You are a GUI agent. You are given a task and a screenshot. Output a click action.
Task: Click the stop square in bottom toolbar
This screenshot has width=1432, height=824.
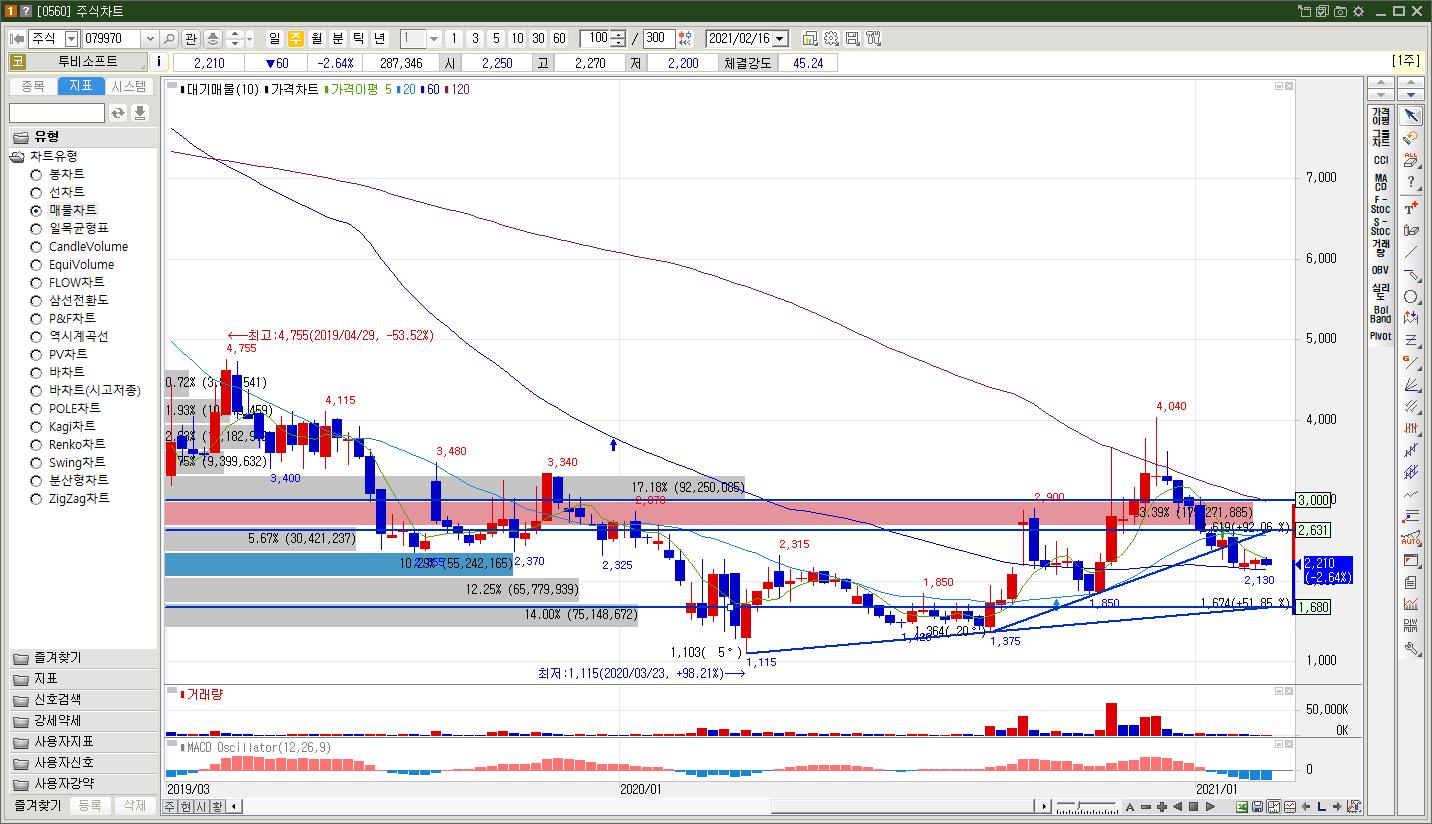click(1193, 807)
